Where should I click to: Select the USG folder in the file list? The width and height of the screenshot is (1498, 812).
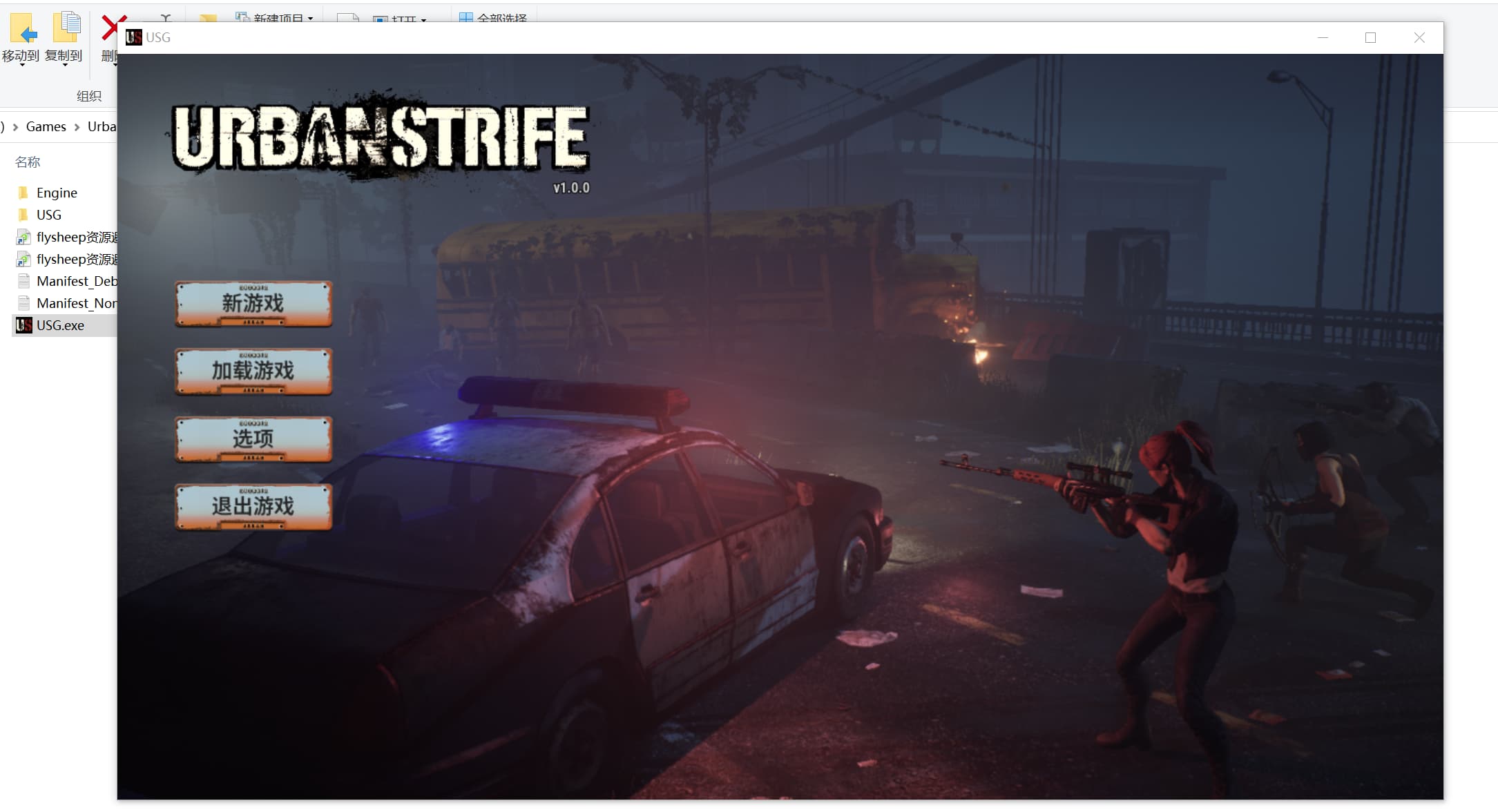click(48, 215)
